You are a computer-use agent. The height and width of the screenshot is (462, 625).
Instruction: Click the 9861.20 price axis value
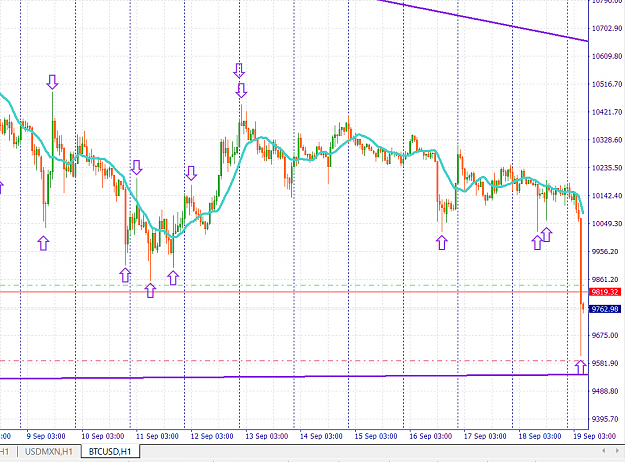(x=607, y=279)
